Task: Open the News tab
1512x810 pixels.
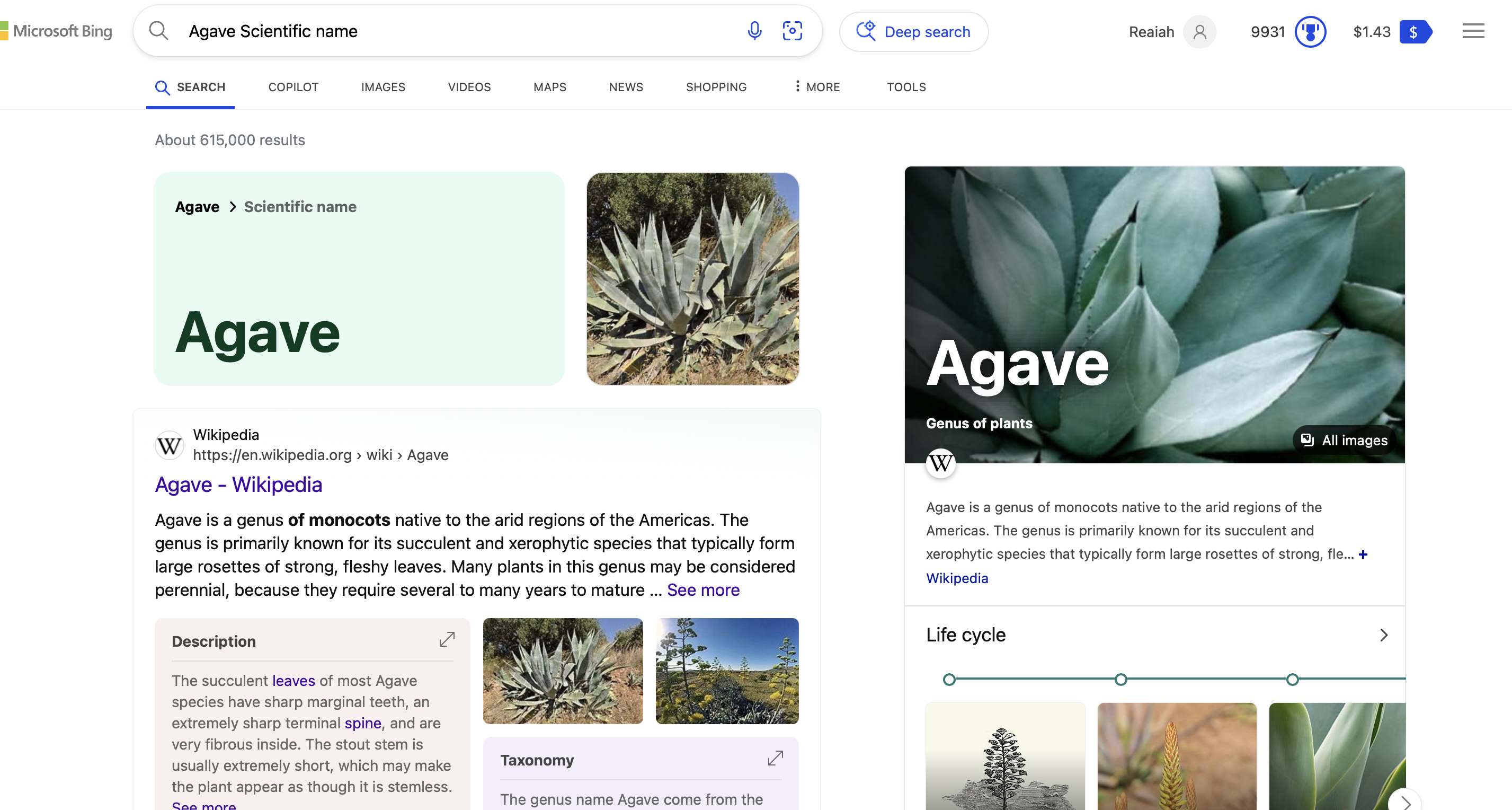Action: coord(626,87)
